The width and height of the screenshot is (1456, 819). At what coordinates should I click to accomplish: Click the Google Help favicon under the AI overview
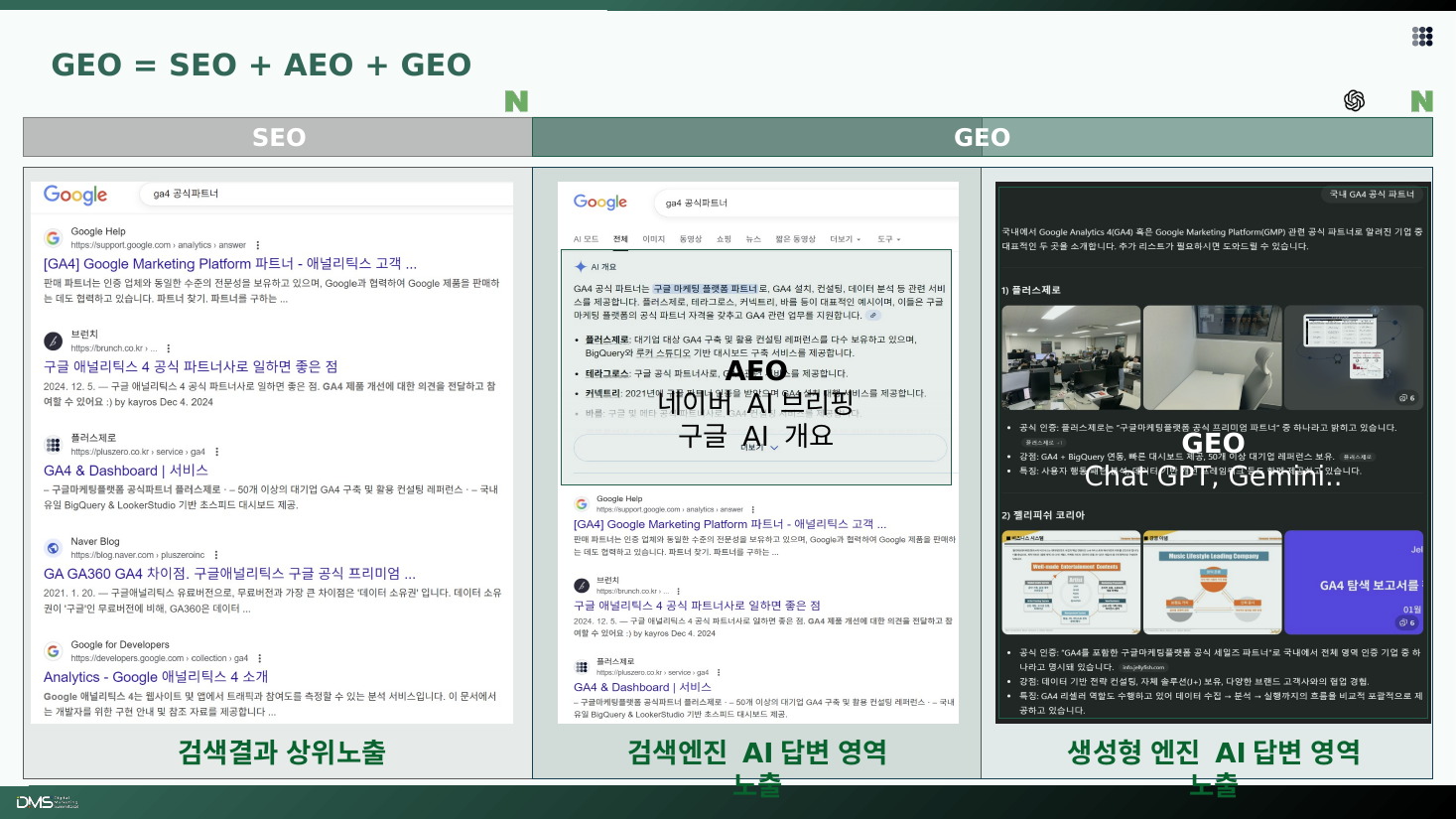point(582,504)
